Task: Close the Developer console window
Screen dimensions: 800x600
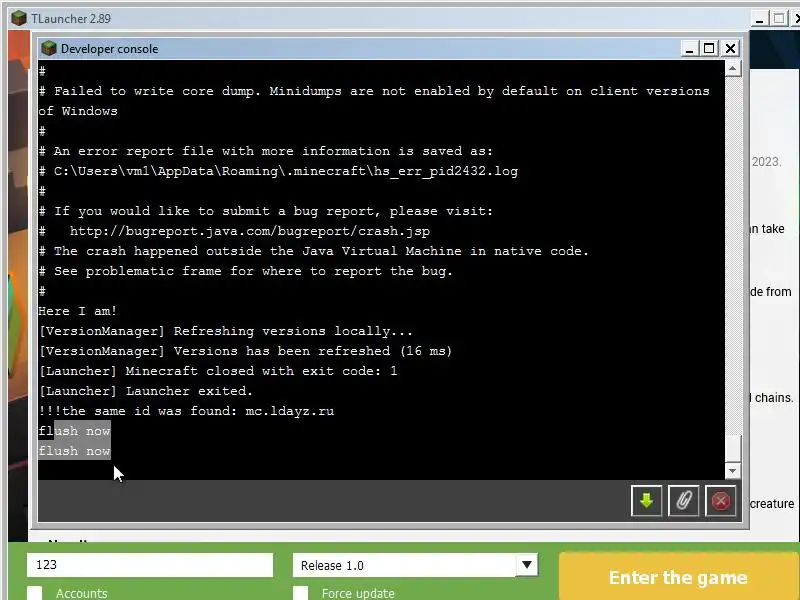Action: [x=731, y=48]
